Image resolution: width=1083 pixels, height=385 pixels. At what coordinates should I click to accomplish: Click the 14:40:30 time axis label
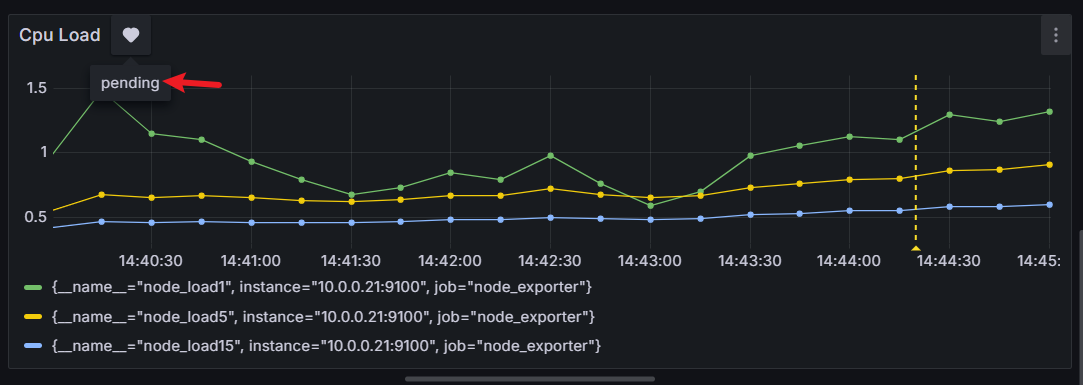pyautogui.click(x=151, y=261)
